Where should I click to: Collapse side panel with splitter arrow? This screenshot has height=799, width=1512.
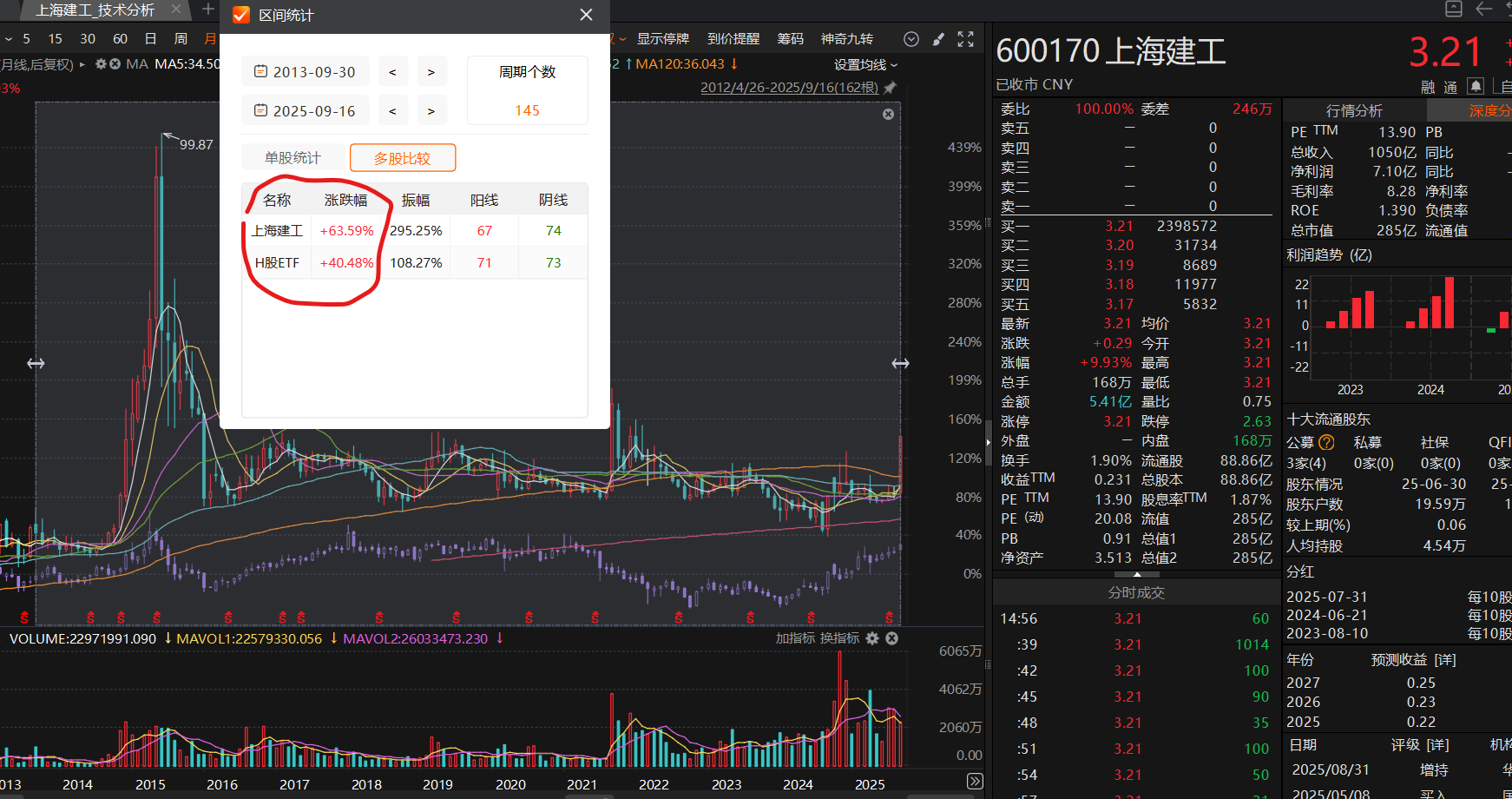[989, 441]
